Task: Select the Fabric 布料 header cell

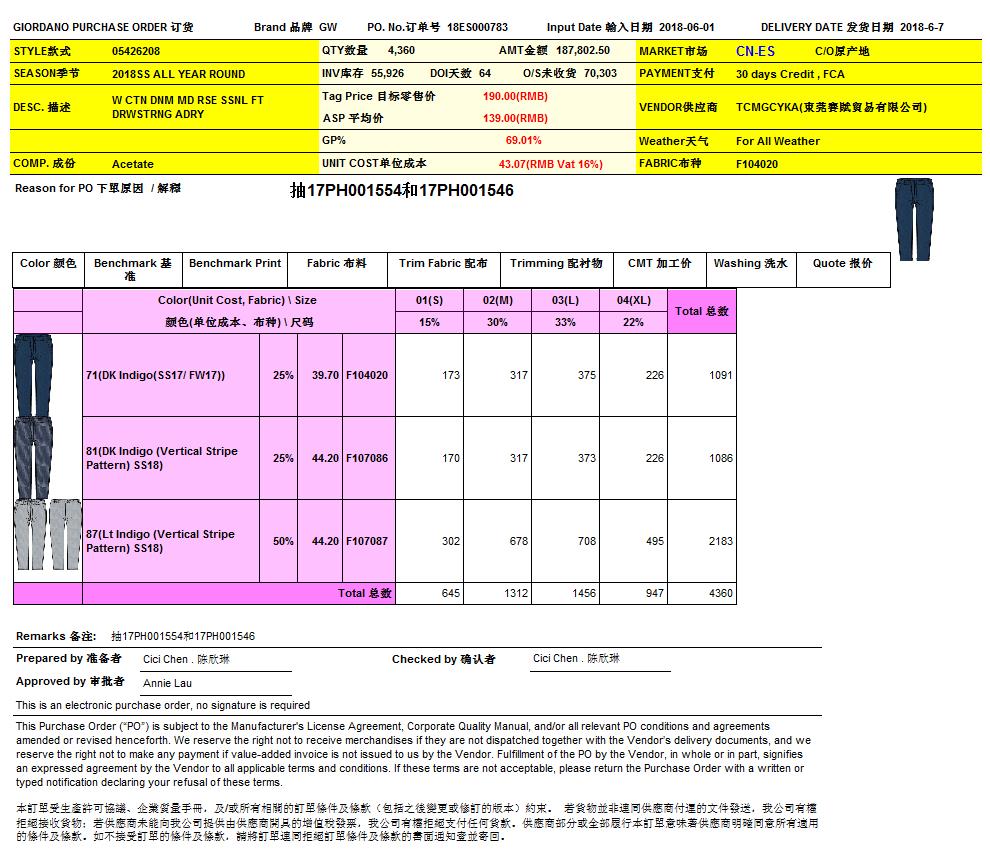Action: pos(336,264)
